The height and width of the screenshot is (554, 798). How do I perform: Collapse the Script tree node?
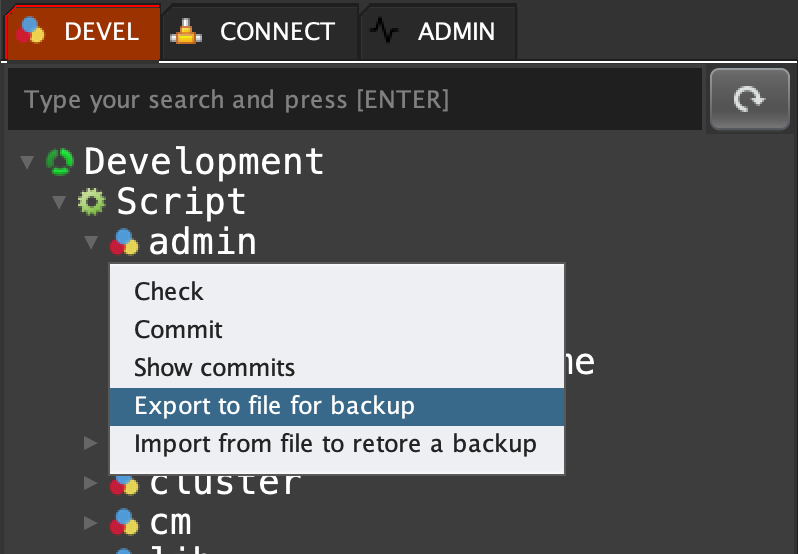(x=59, y=202)
